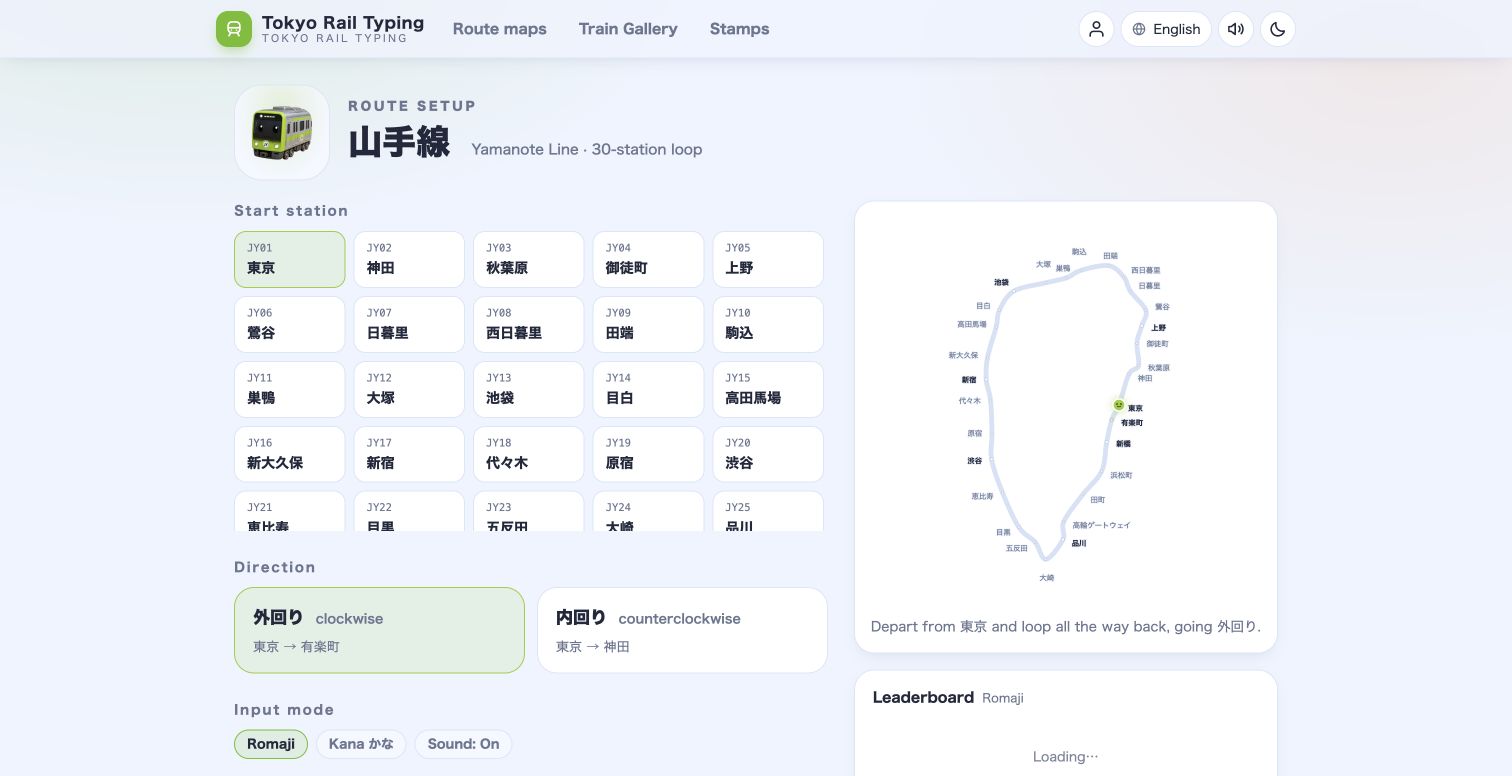
Task: Click the Yamanote train thumbnail image
Action: [282, 132]
